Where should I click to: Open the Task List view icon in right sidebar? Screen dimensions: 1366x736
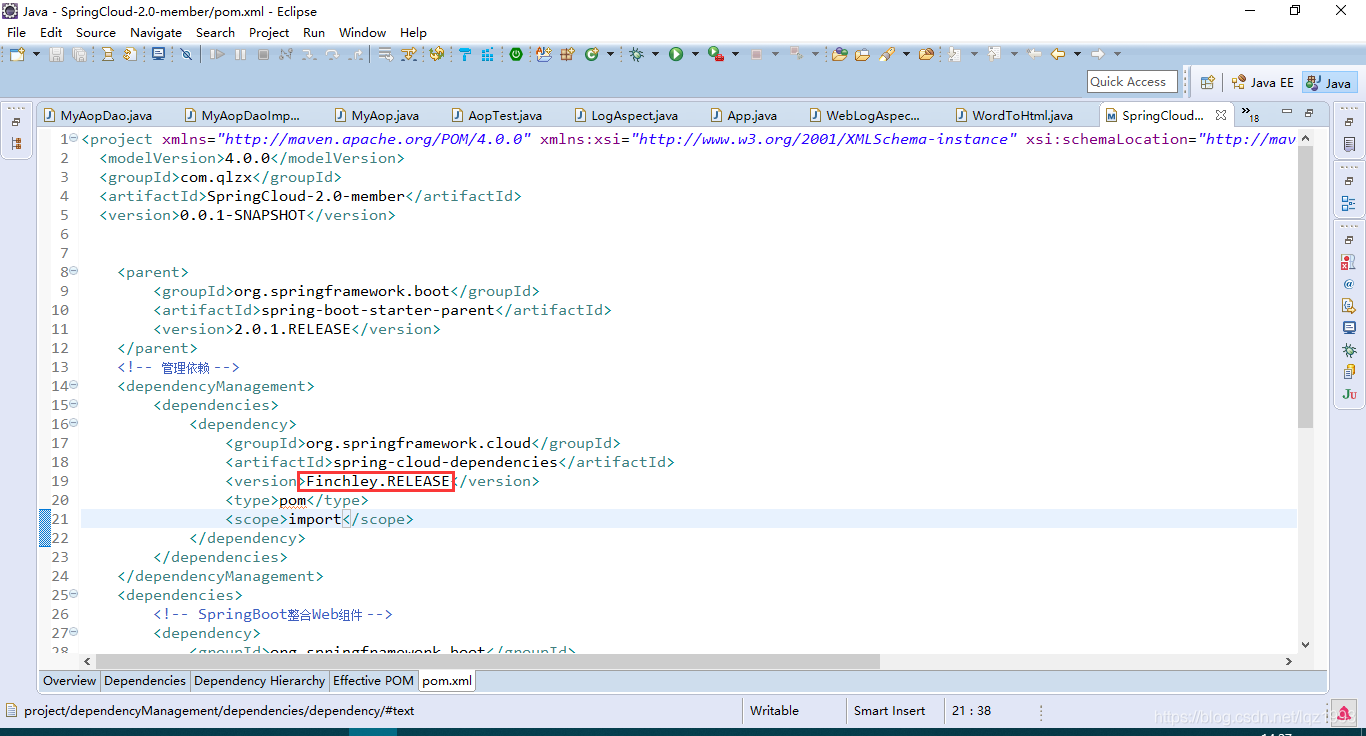pyautogui.click(x=1349, y=145)
